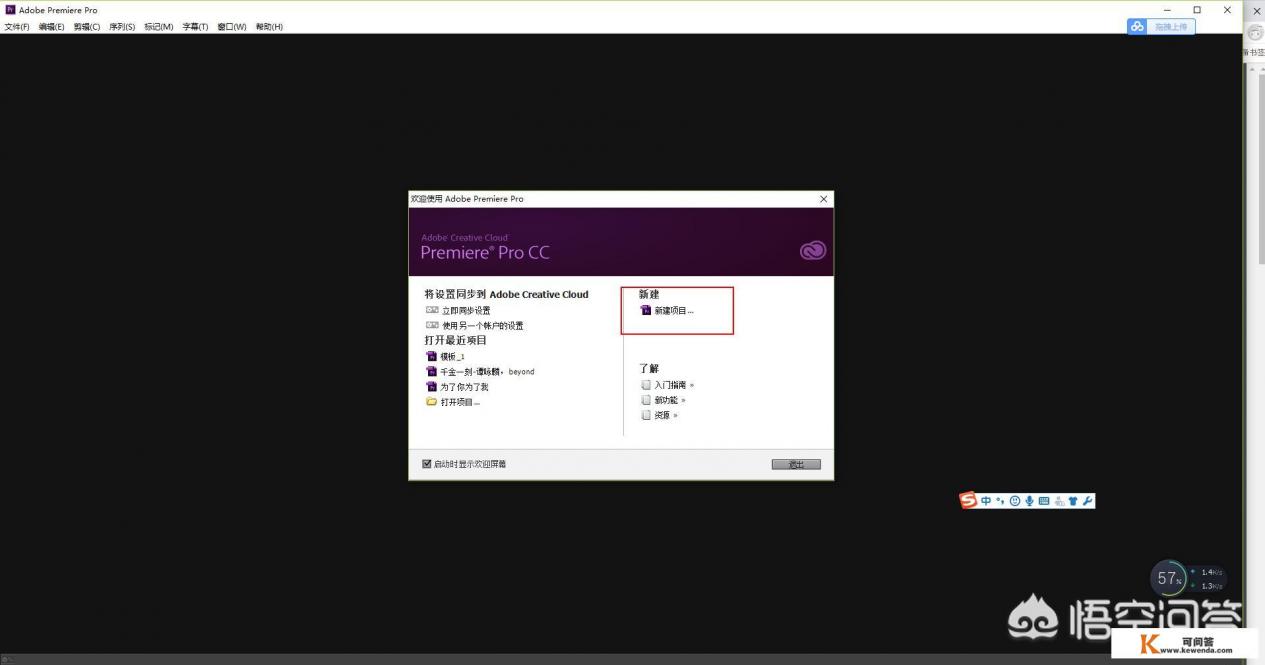Open IME wrench settings icon
Screen dimensions: 1265x665
coord(1088,500)
